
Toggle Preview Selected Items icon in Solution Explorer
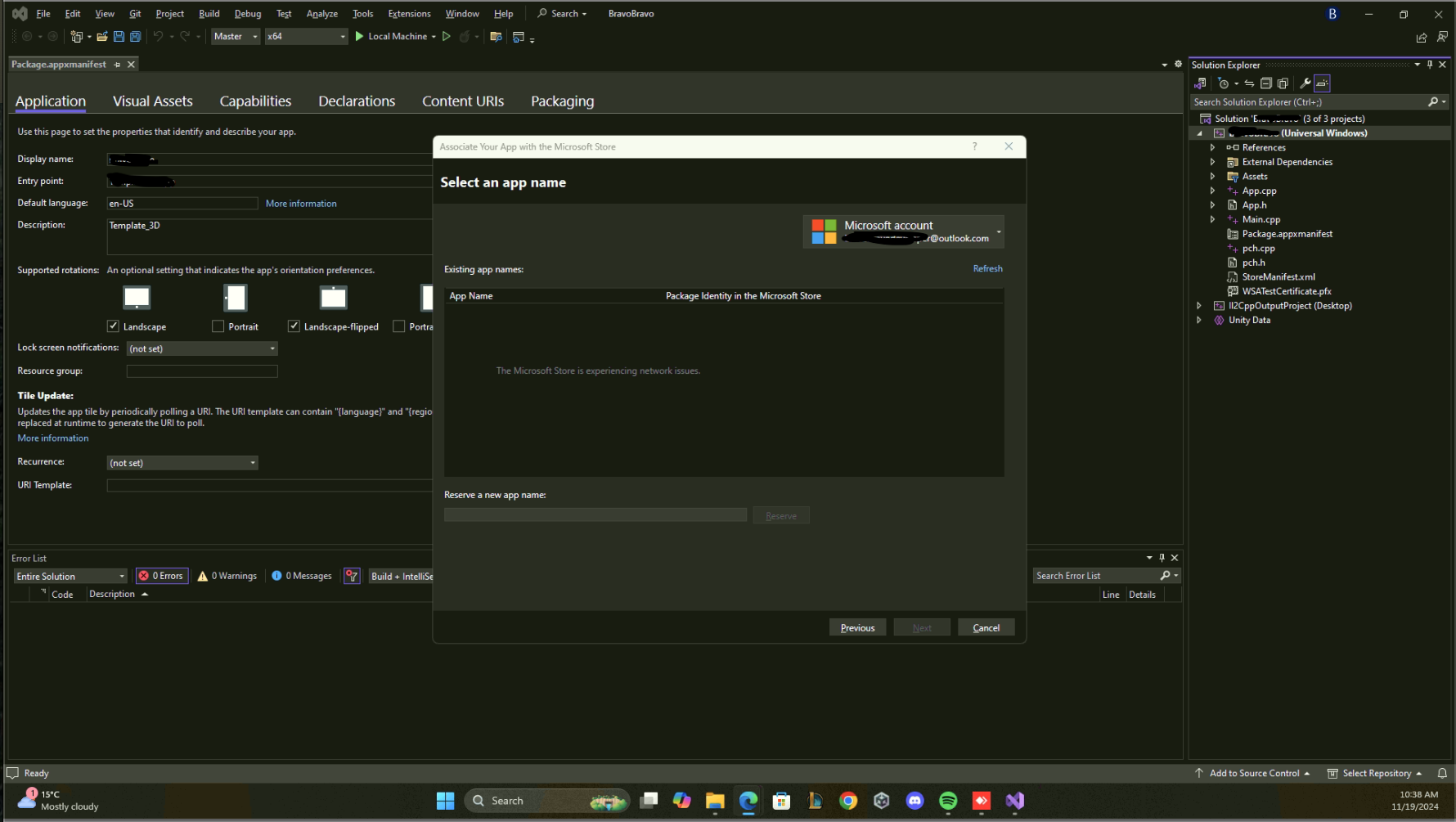click(x=1323, y=83)
